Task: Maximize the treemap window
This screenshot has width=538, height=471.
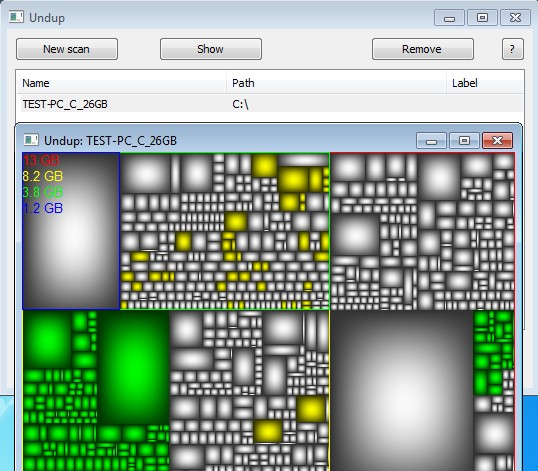Action: (464, 140)
